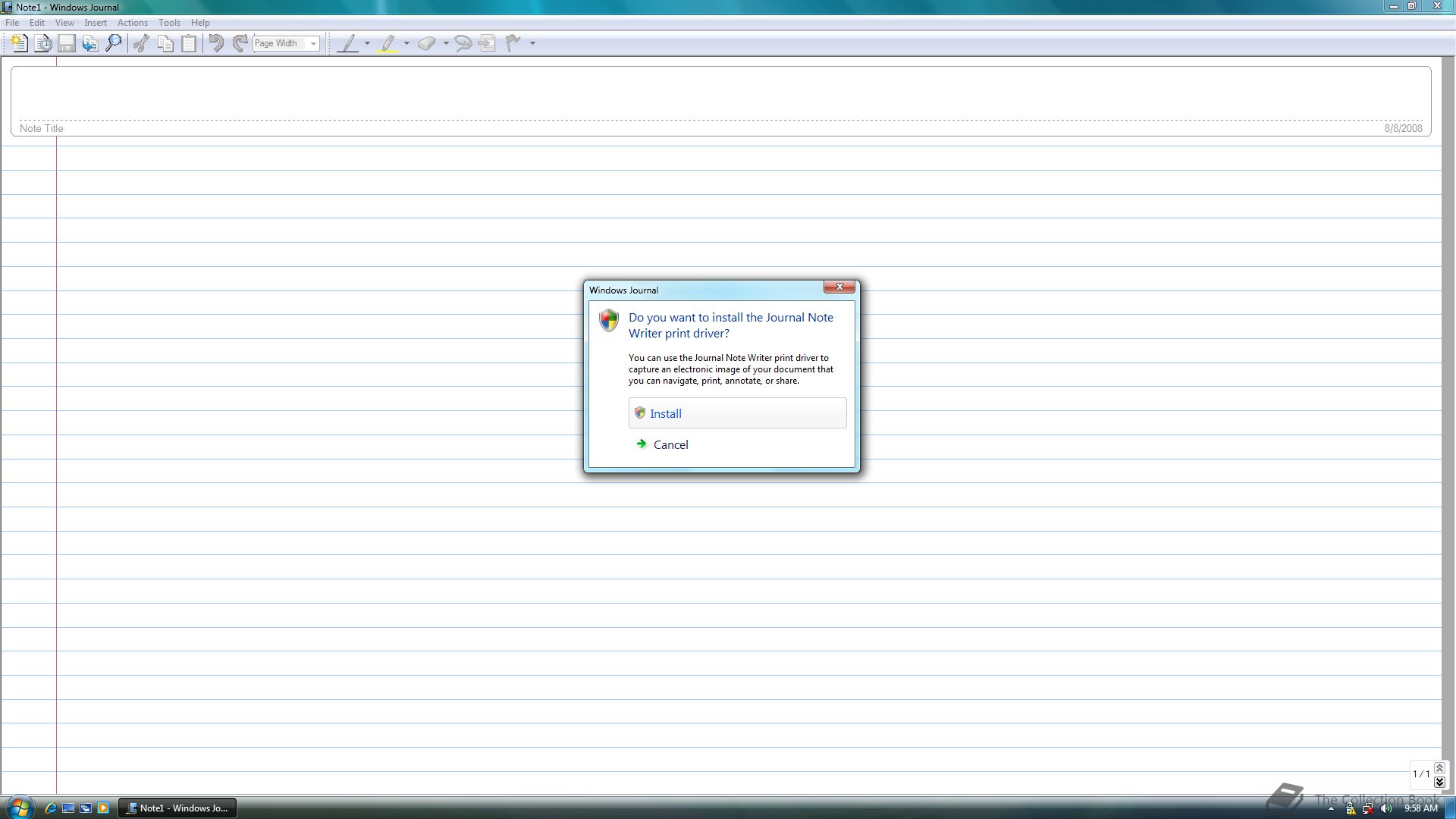Click Switch Between Windows quick launch icon
Image resolution: width=1456 pixels, height=819 pixels.
coord(86,808)
